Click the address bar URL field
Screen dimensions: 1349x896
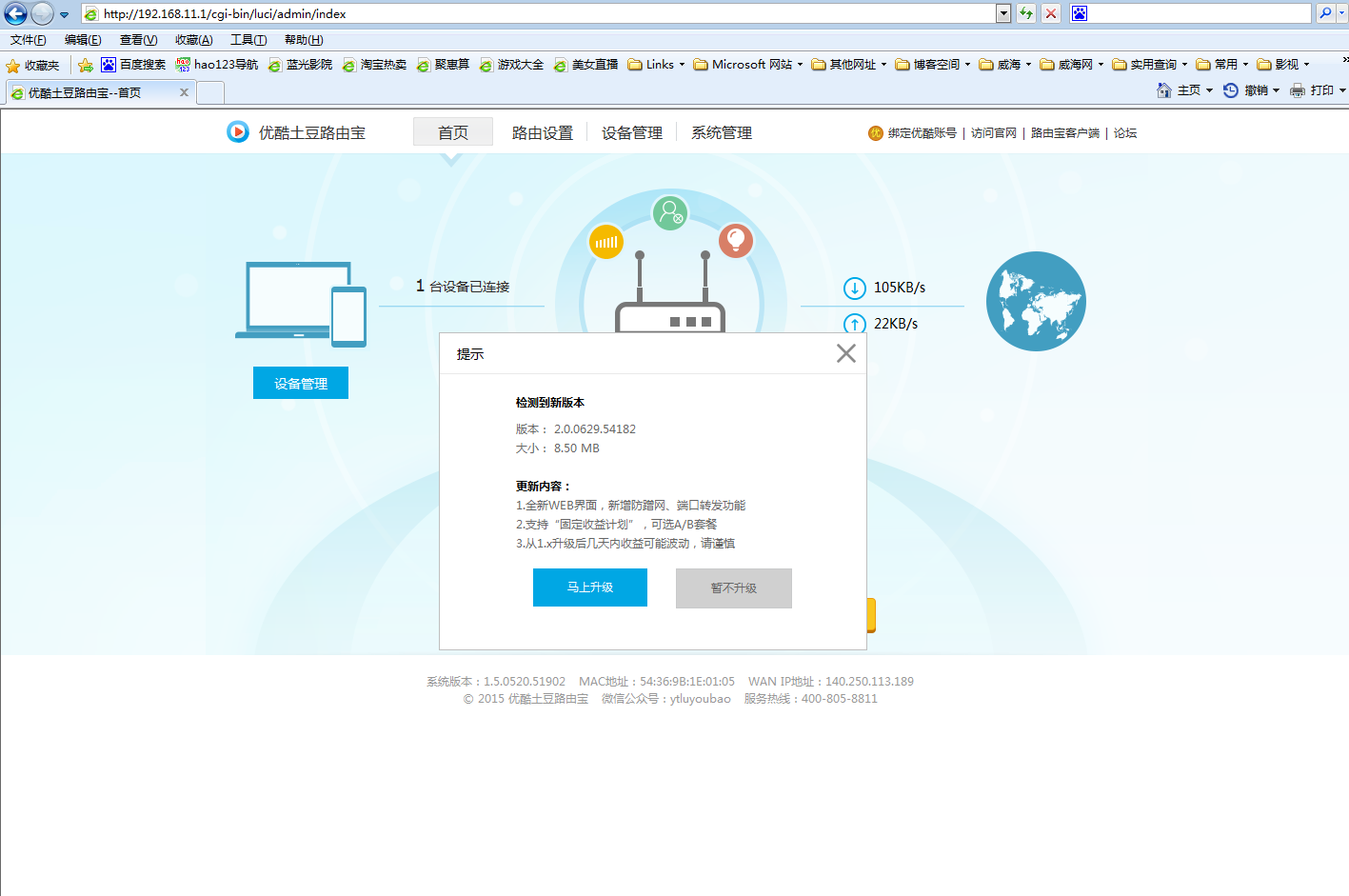pyautogui.click(x=538, y=13)
